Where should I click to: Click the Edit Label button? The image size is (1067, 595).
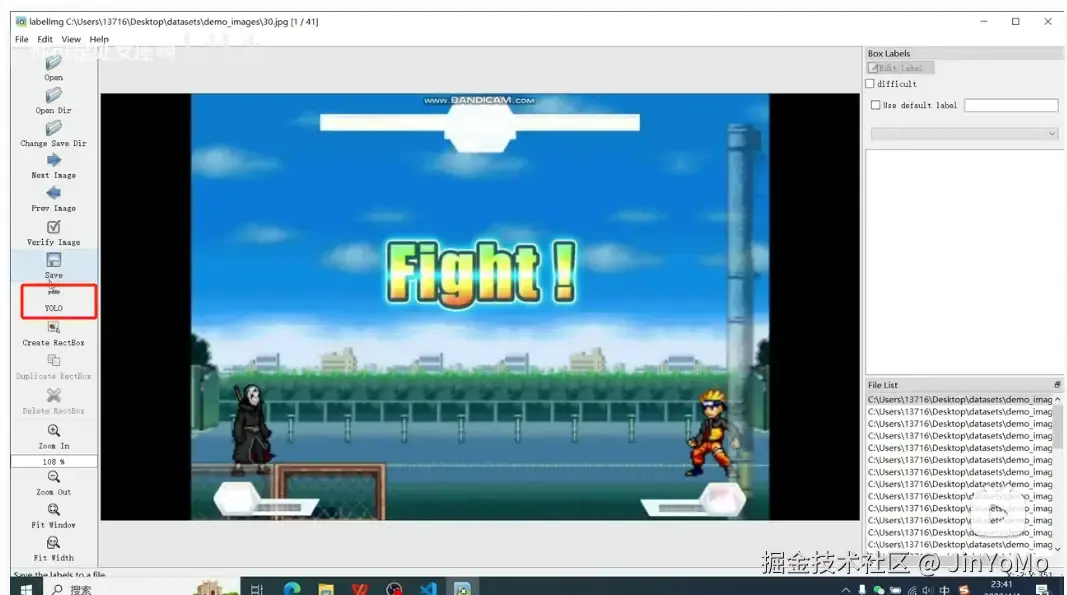click(x=900, y=68)
